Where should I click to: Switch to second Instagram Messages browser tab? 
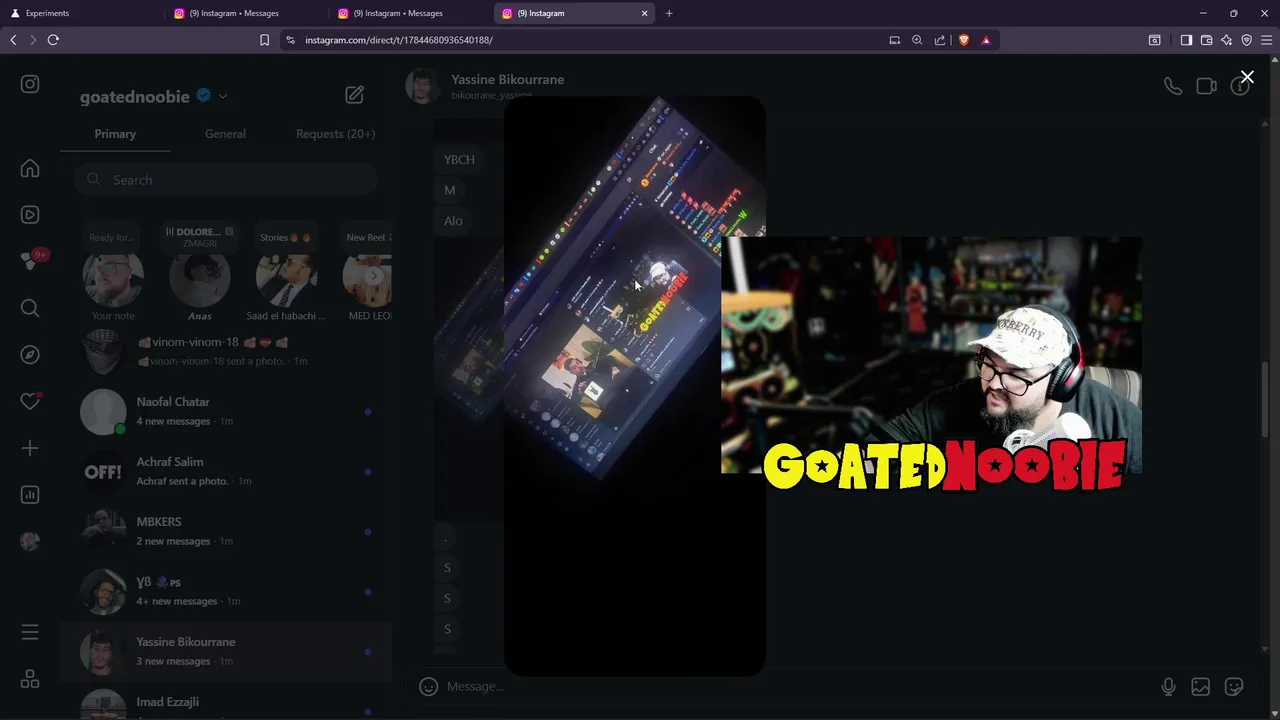409,13
